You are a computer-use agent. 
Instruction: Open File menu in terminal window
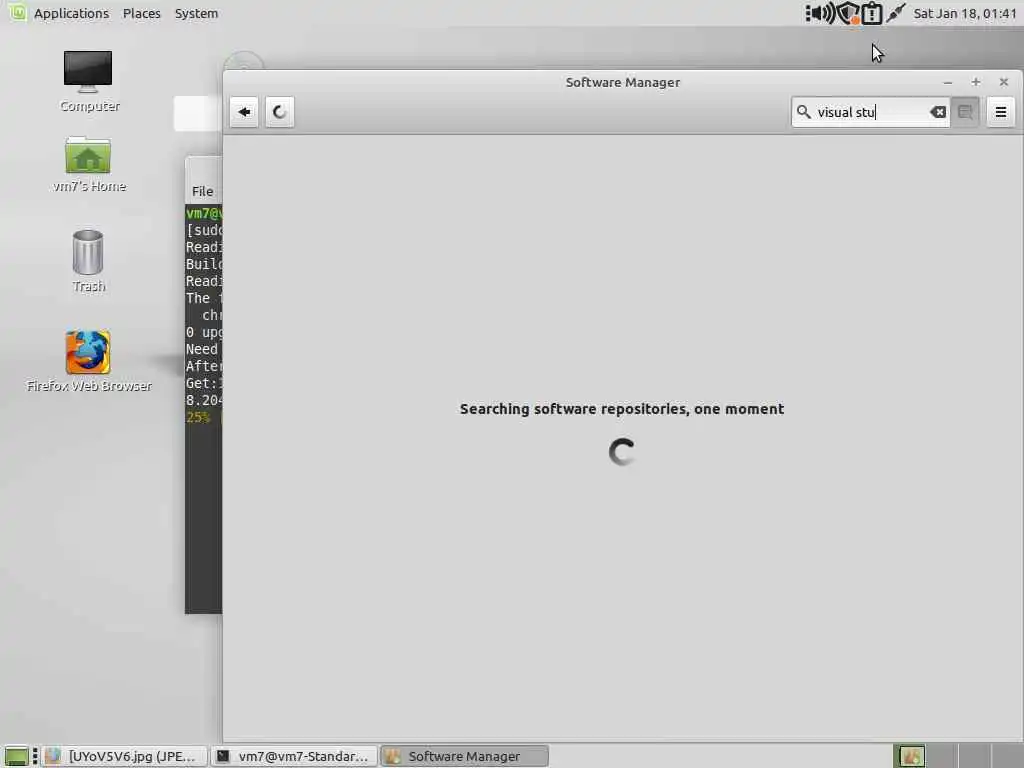coord(202,191)
